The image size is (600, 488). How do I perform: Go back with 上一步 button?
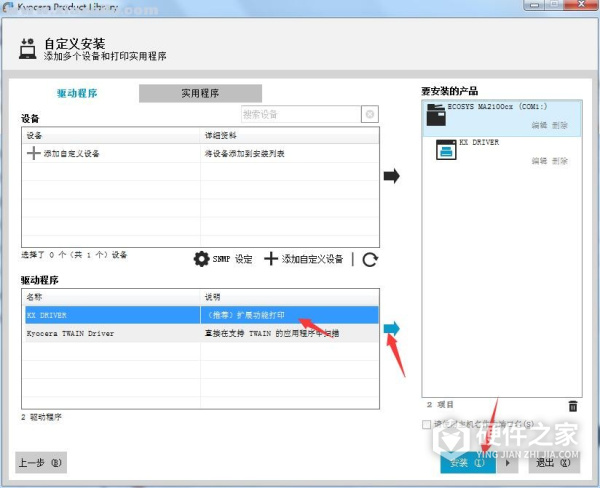41,463
